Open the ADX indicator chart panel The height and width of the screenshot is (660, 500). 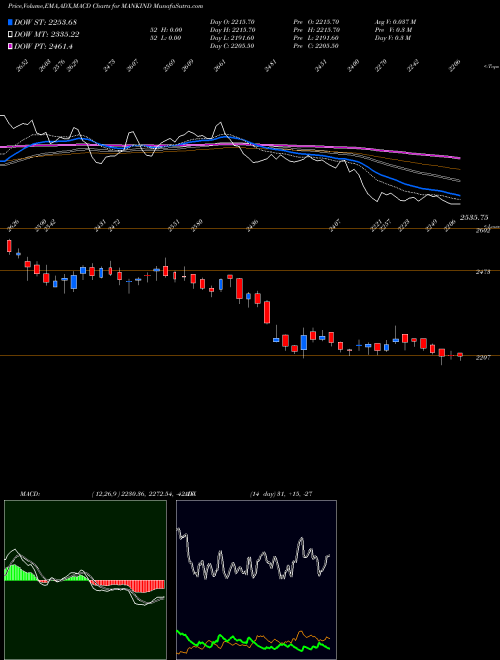[256, 580]
